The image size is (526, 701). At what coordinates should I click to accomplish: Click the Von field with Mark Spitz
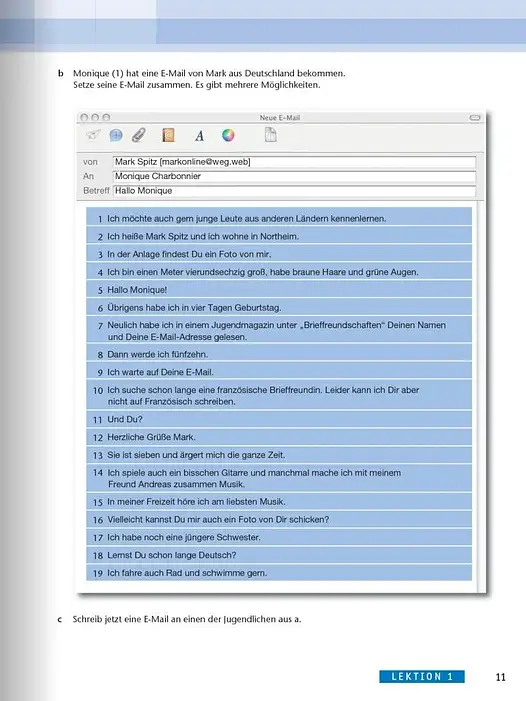(294, 162)
